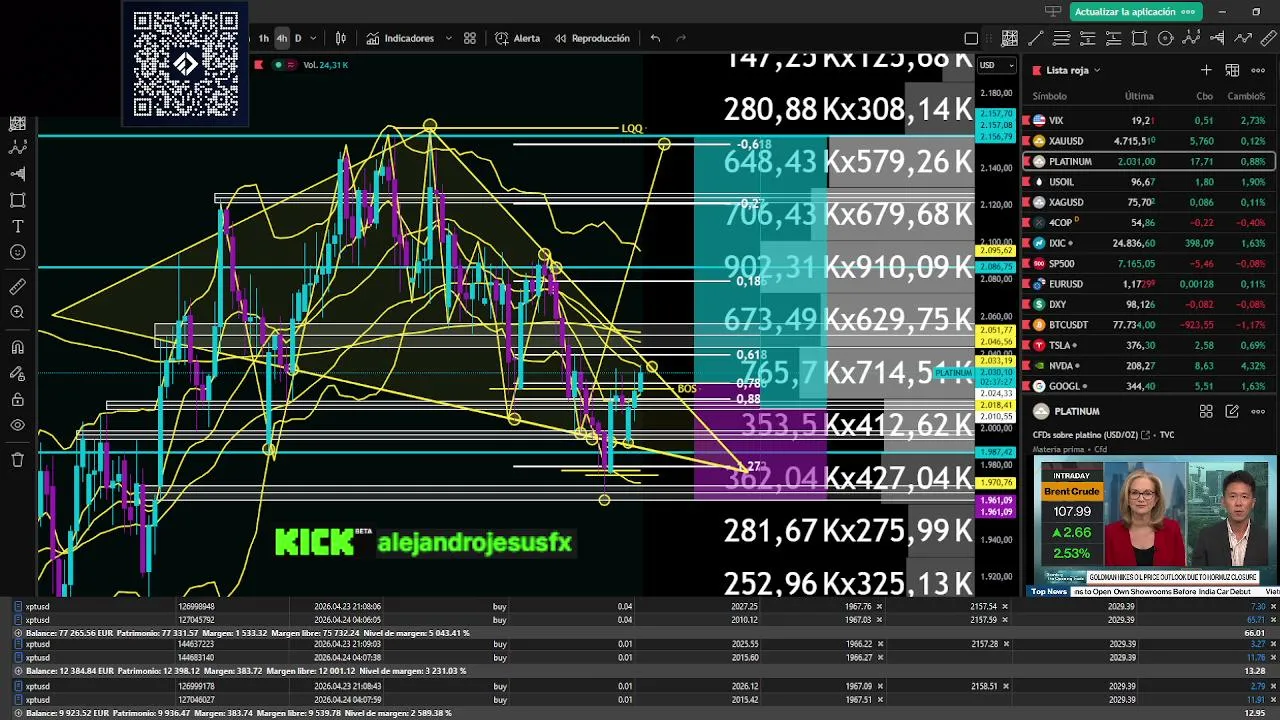Select the rectangle shape tool in top toolbar

(x=1139, y=38)
